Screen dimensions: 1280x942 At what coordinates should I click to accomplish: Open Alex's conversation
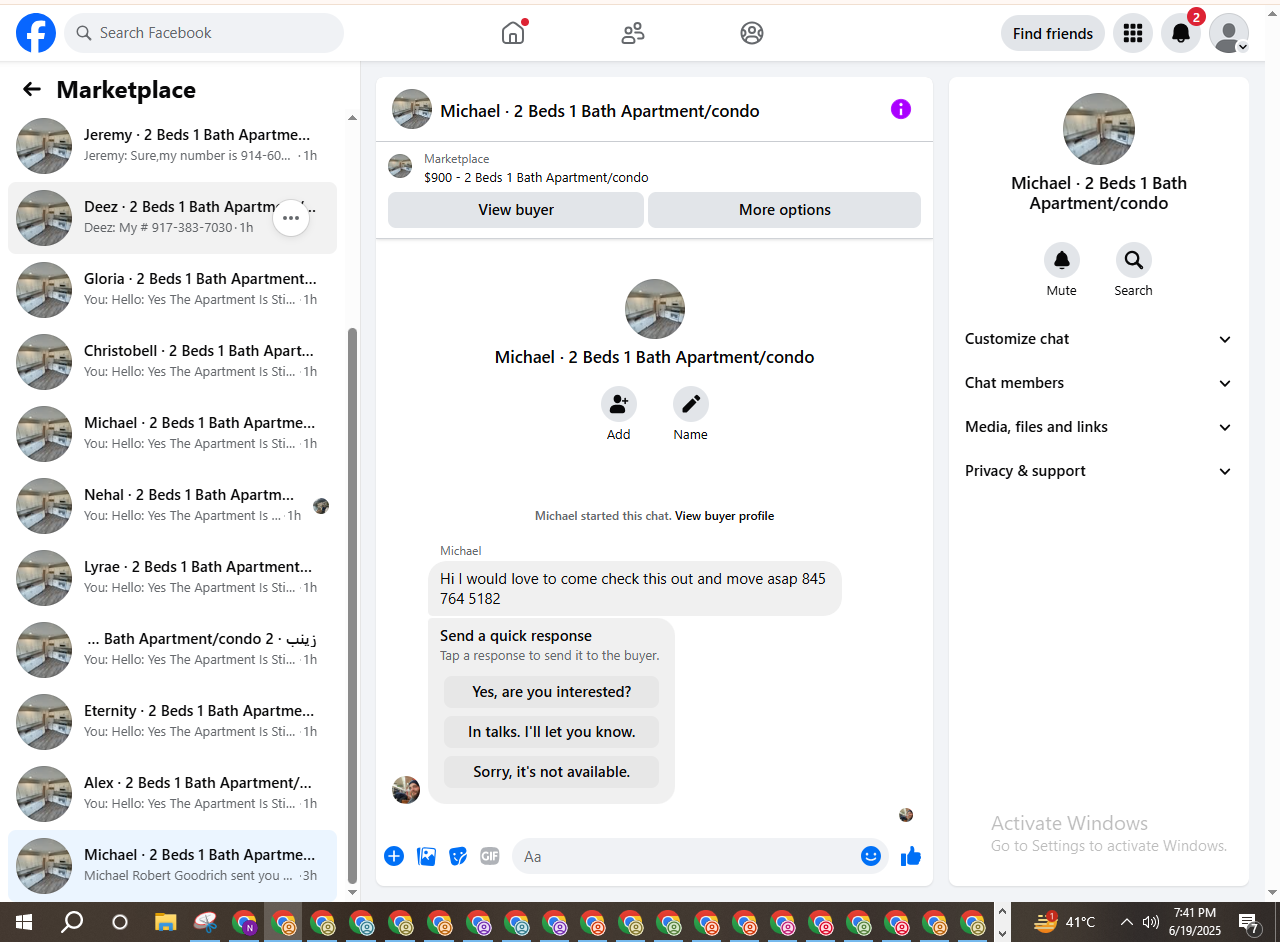coord(172,793)
